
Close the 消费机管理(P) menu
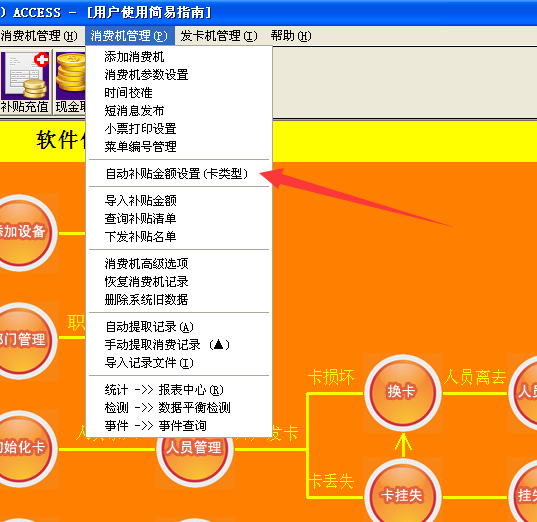click(x=129, y=36)
